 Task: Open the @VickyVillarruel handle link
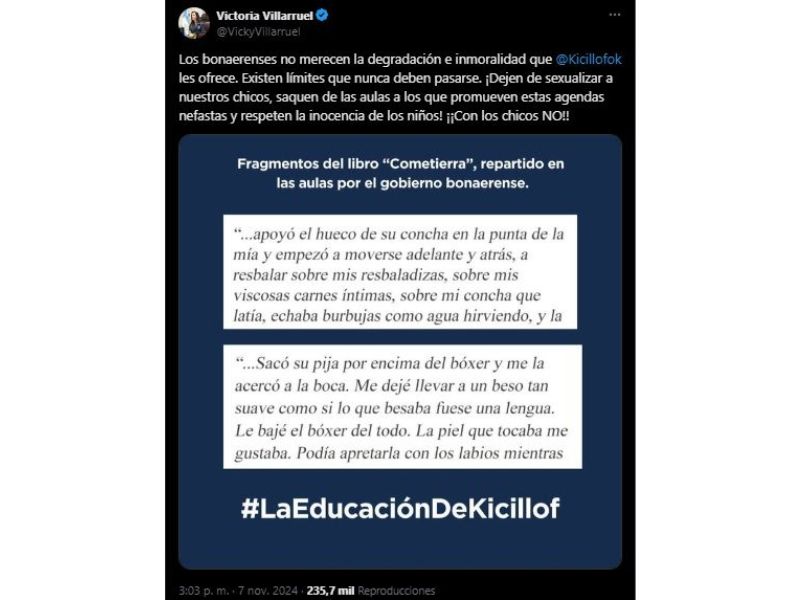(258, 32)
